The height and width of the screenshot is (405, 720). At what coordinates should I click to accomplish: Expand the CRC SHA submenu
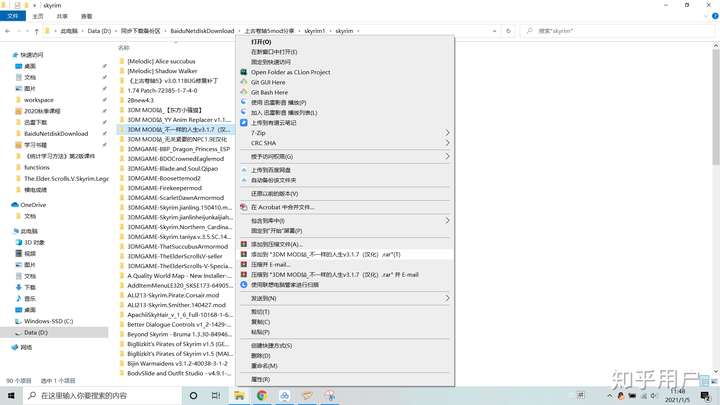447,143
